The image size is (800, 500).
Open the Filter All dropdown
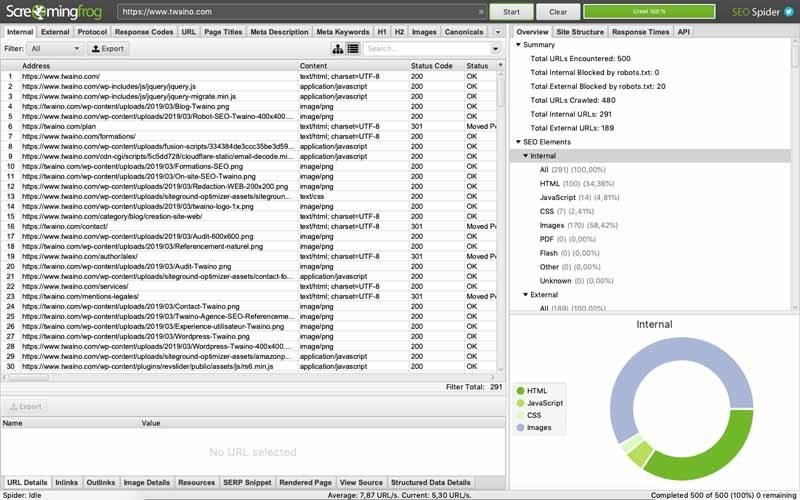tap(55, 48)
